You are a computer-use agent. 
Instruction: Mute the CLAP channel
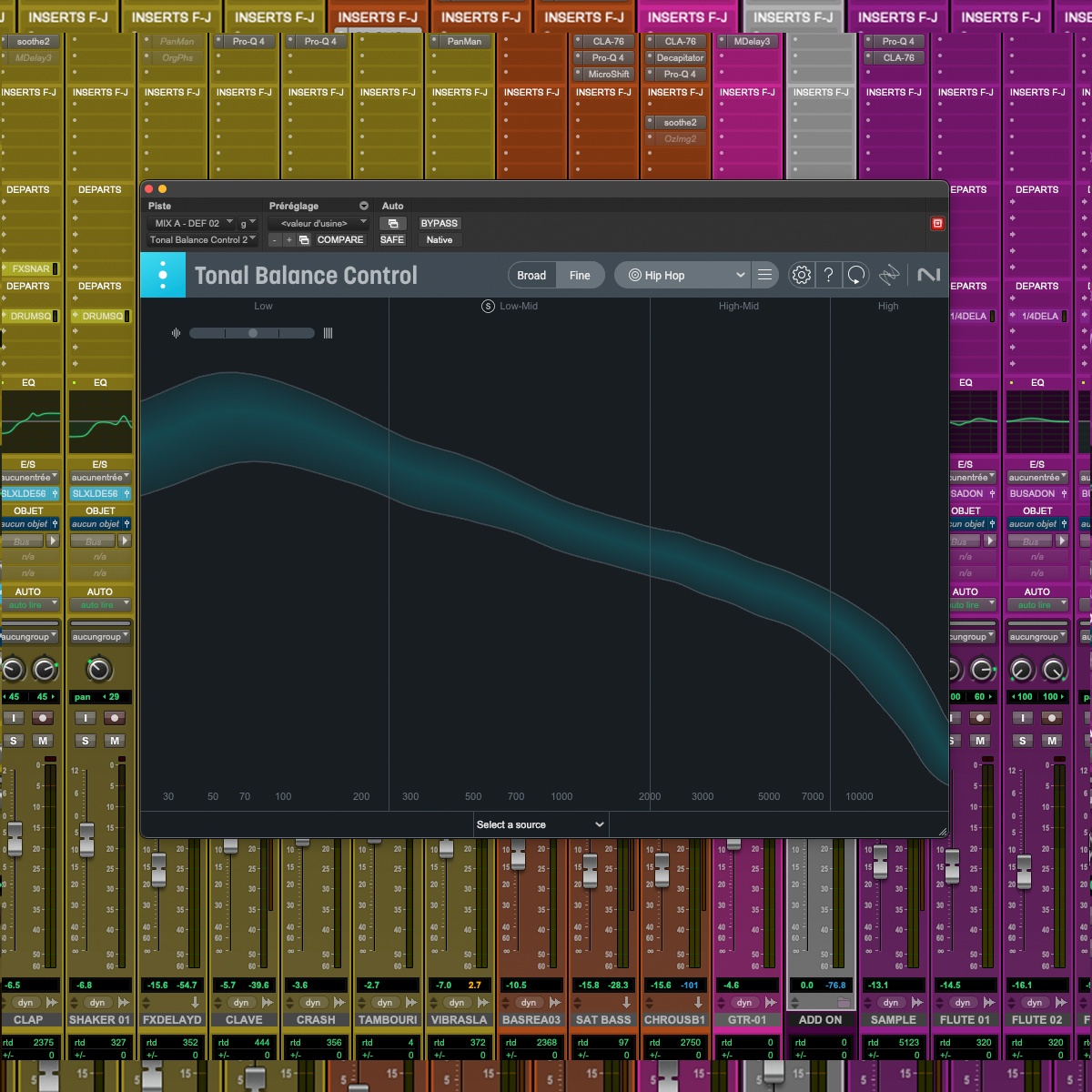(x=43, y=741)
